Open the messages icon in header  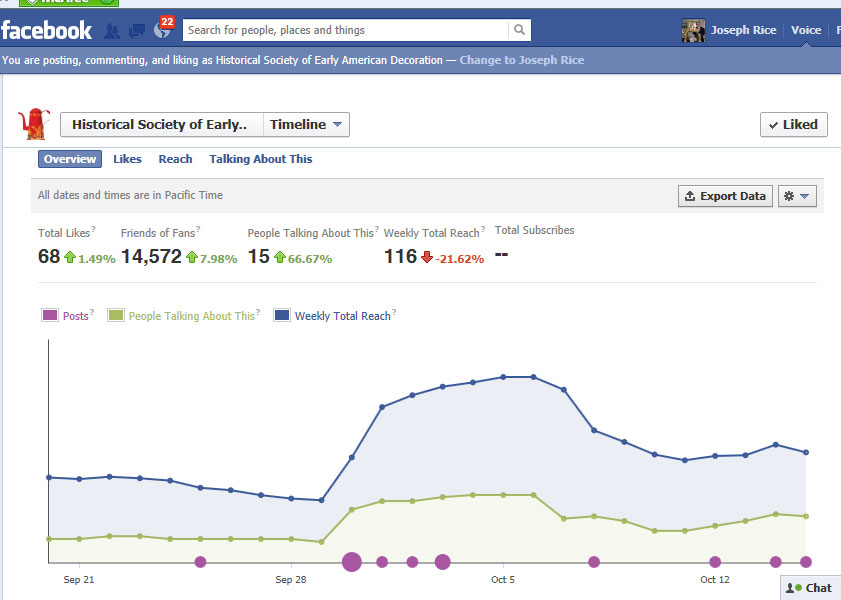(137, 30)
